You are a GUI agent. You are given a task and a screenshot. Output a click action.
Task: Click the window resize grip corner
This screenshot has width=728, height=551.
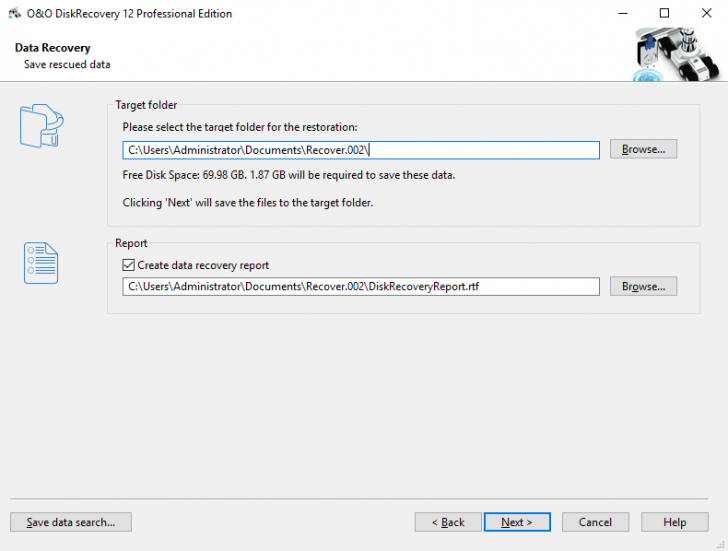722,545
